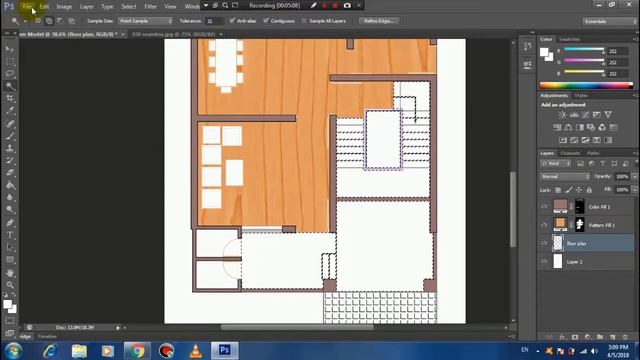
Task: Switch to the Swatches tab
Action: tap(569, 39)
